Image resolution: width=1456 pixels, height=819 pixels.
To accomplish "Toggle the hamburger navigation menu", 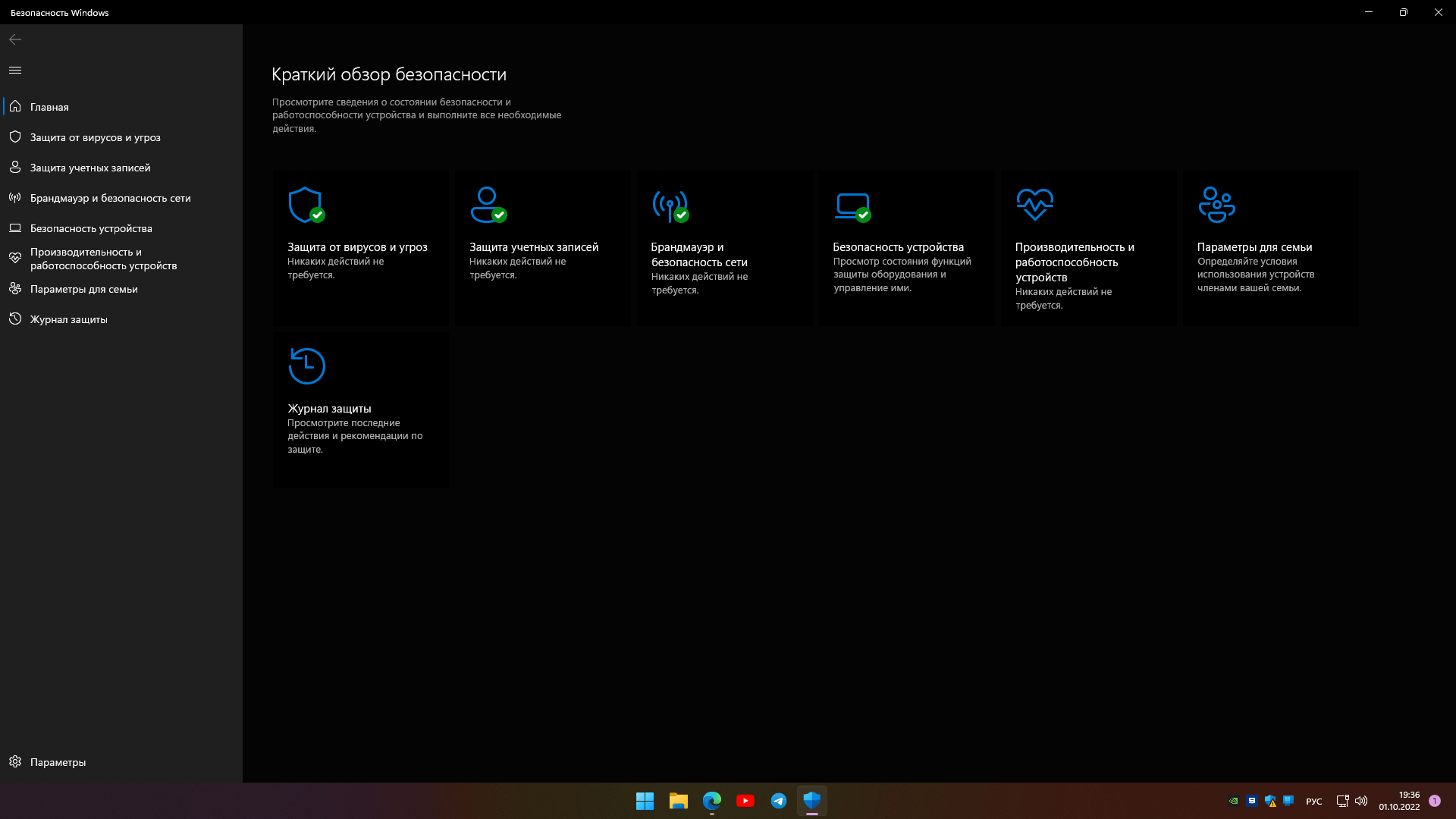I will tap(15, 70).
